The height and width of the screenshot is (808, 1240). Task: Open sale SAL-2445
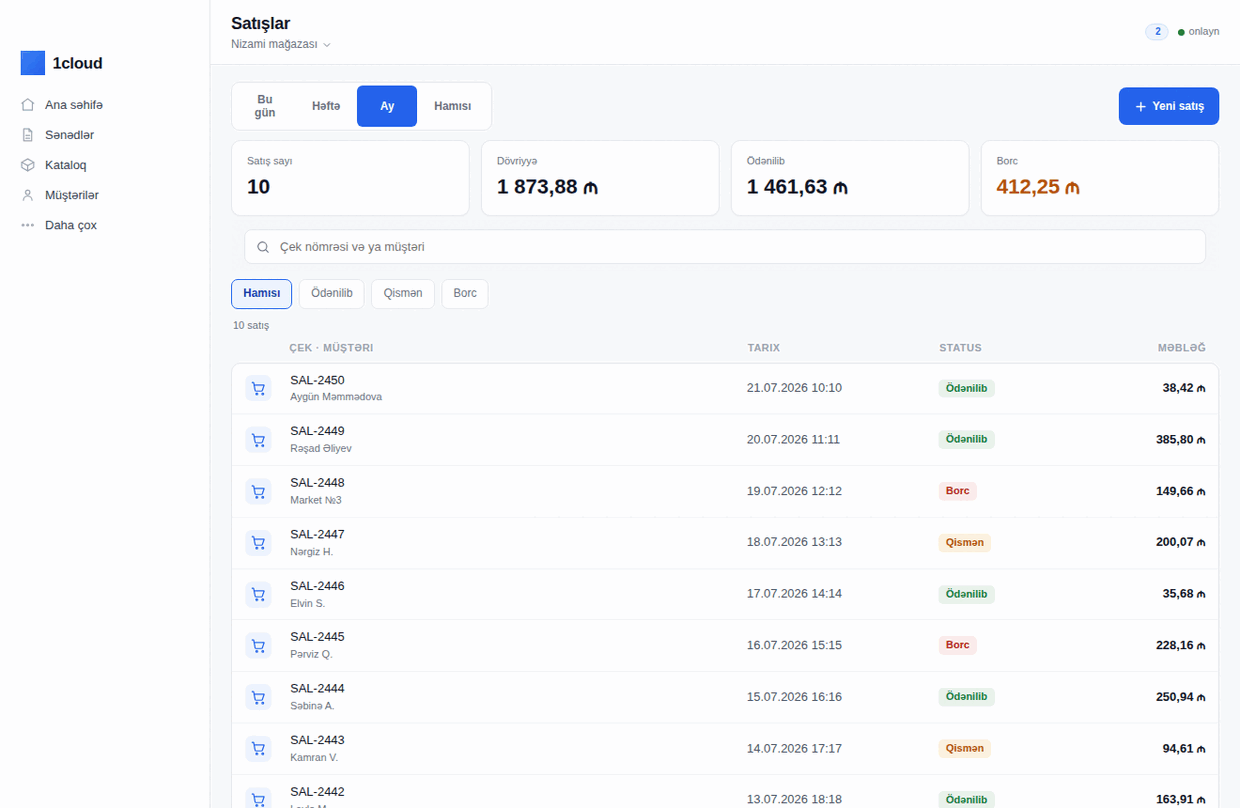pos(725,646)
